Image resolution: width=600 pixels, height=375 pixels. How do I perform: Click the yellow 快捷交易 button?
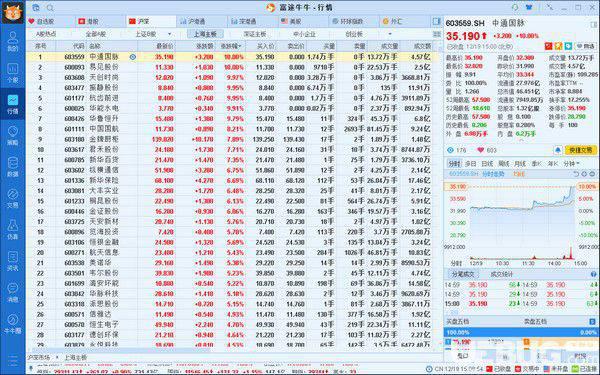580,150
